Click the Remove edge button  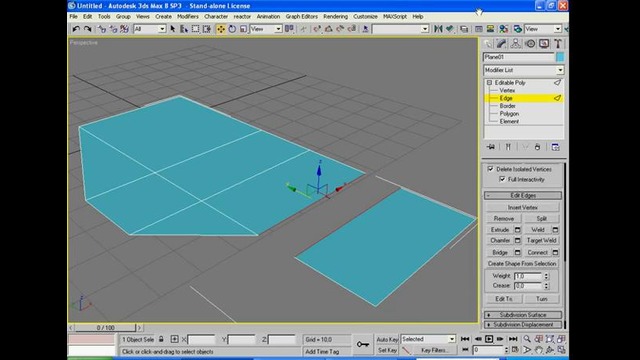504,219
